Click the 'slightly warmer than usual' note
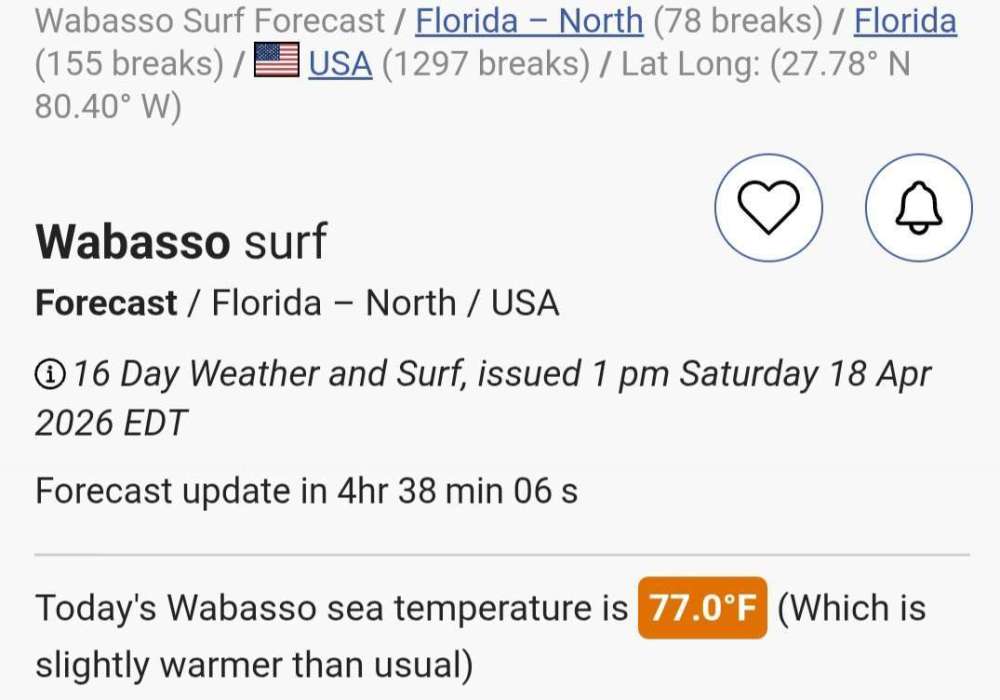This screenshot has height=700, width=1000. [253, 665]
